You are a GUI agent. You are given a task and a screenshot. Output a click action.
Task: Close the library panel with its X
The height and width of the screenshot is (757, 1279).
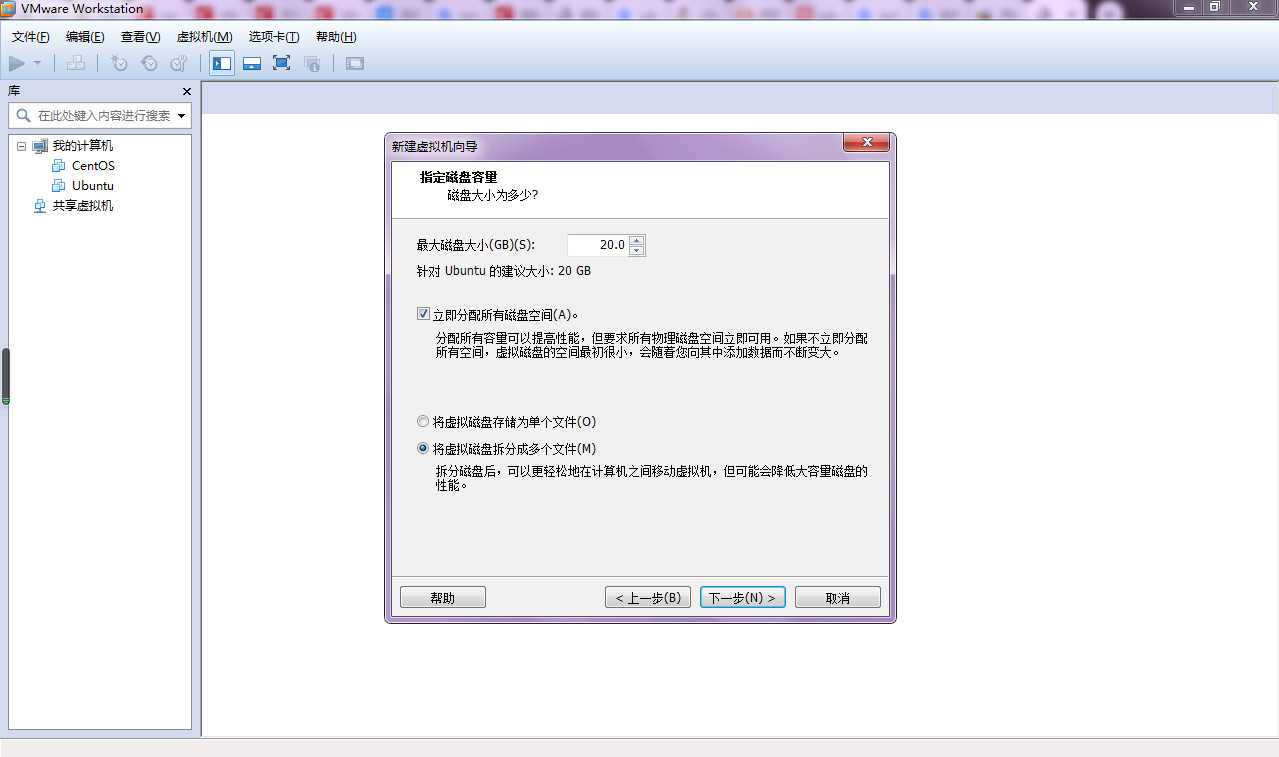[187, 91]
